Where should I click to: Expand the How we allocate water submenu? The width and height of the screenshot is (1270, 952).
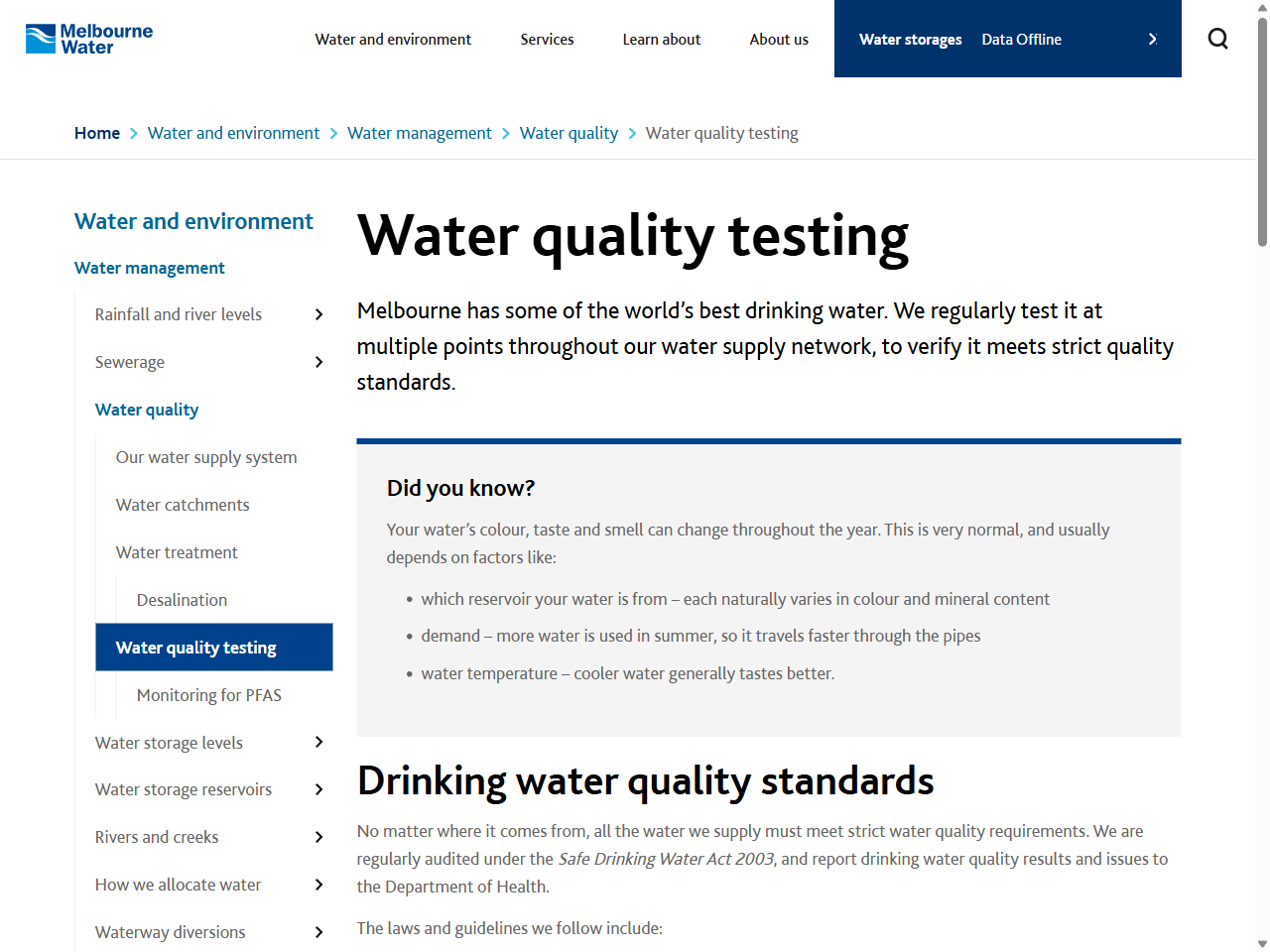318,885
